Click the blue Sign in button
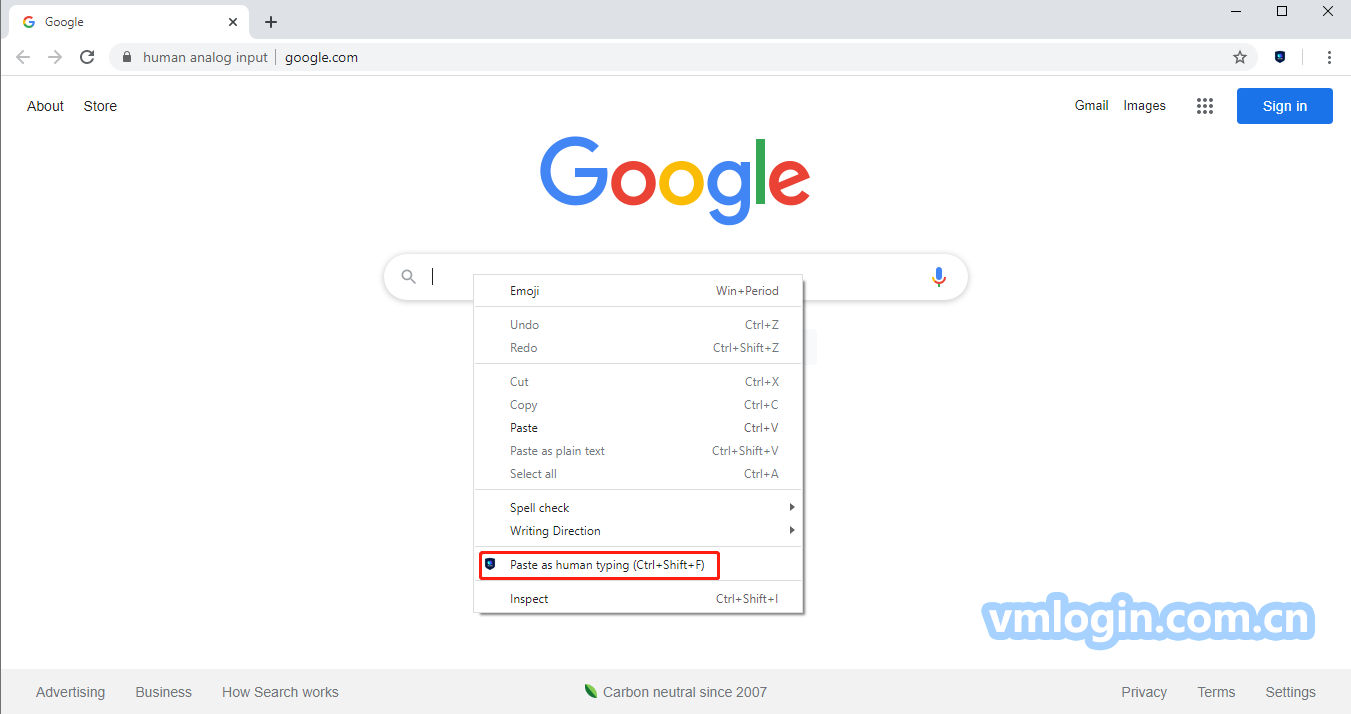Viewport: 1351px width, 714px height. click(1284, 106)
